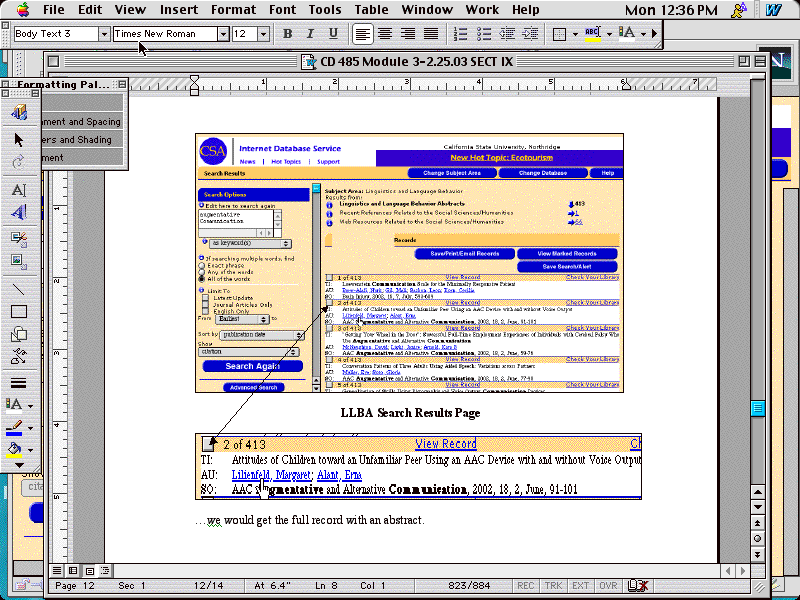The image size is (800, 600).
Task: Click the AIM running man icon
Action: click(739, 10)
